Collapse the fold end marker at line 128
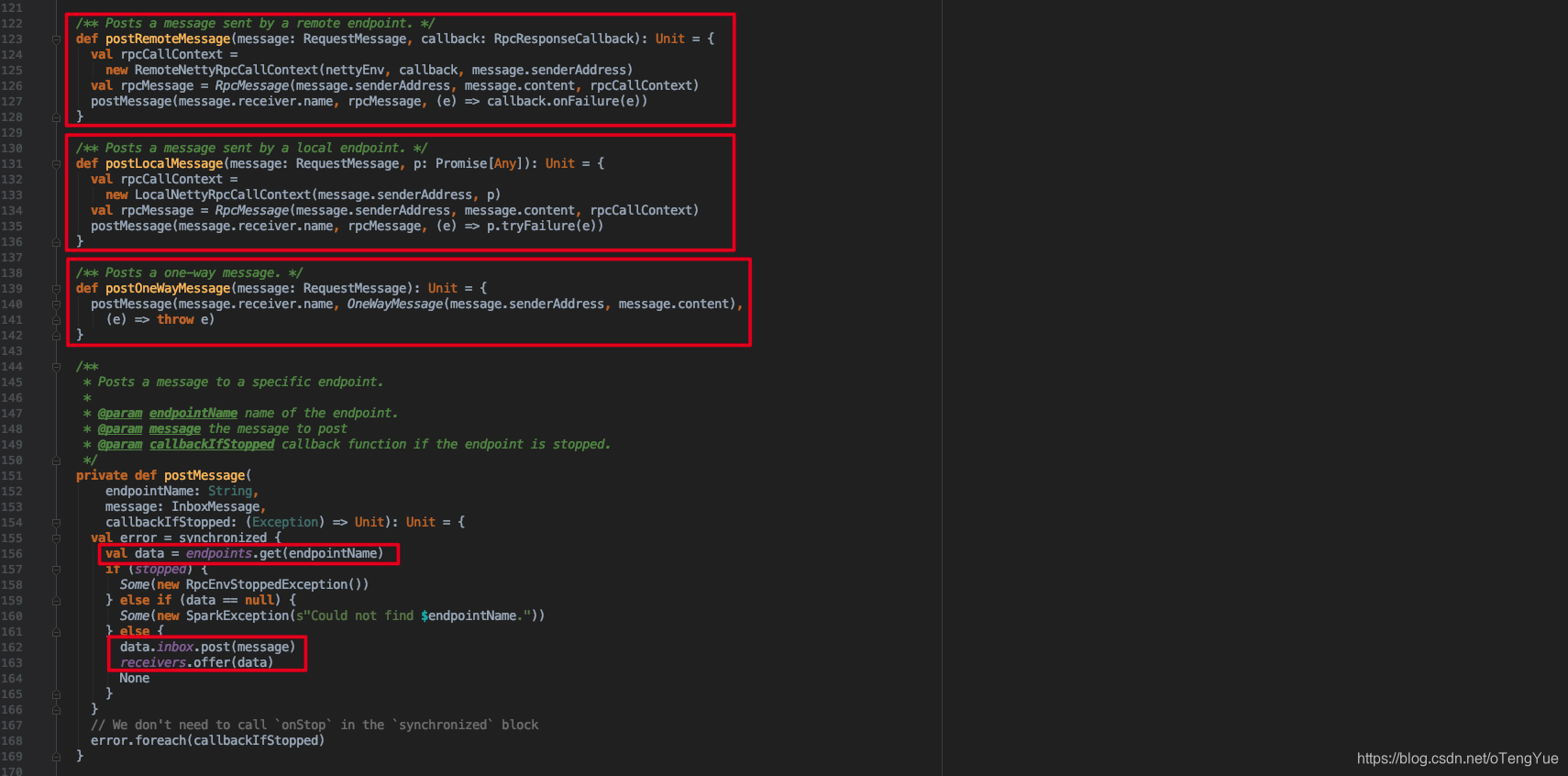 pos(56,117)
